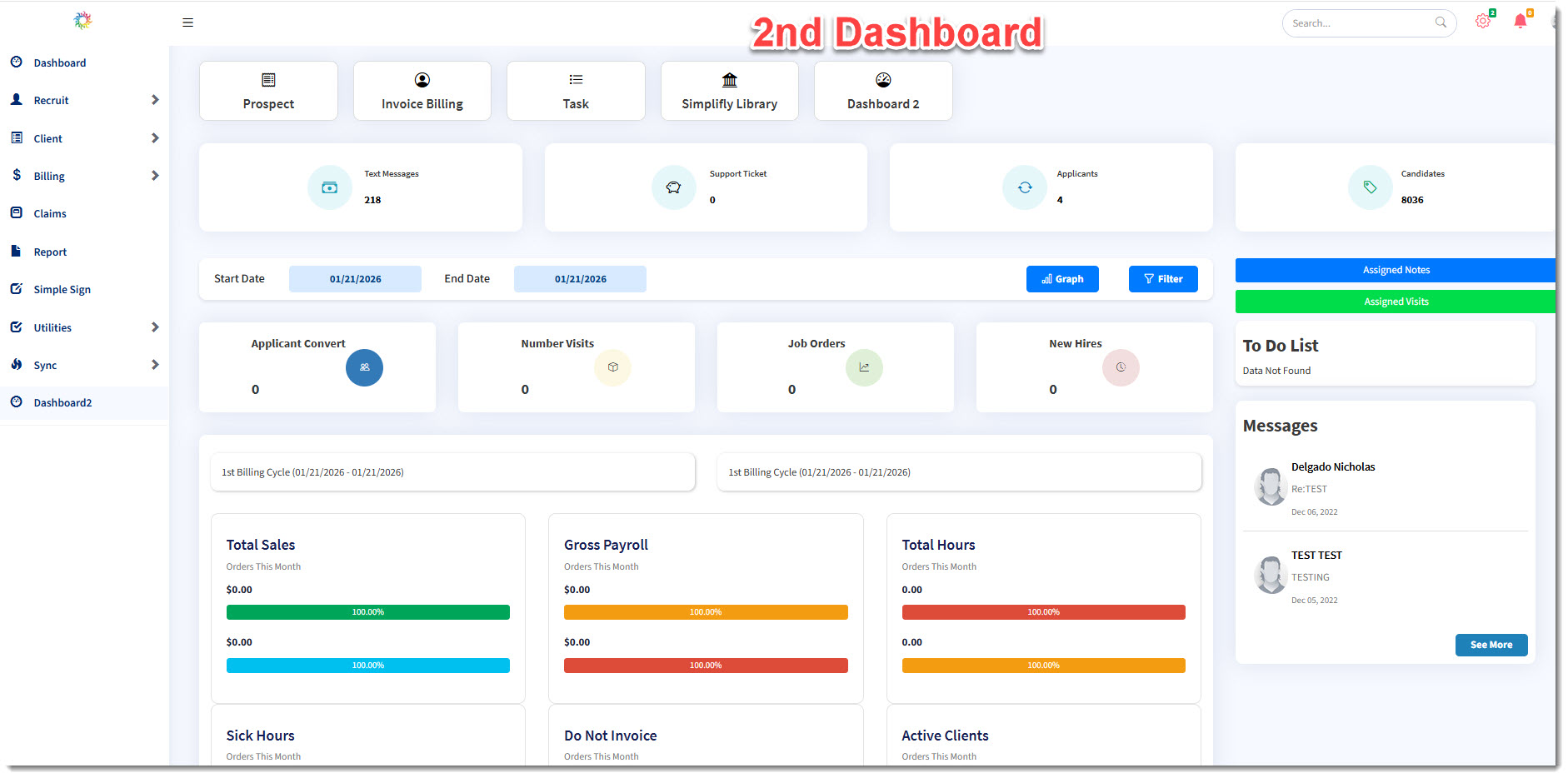Click the Total Sales green progress bar
Viewport: 1568px width, 778px height.
pyautogui.click(x=367, y=612)
